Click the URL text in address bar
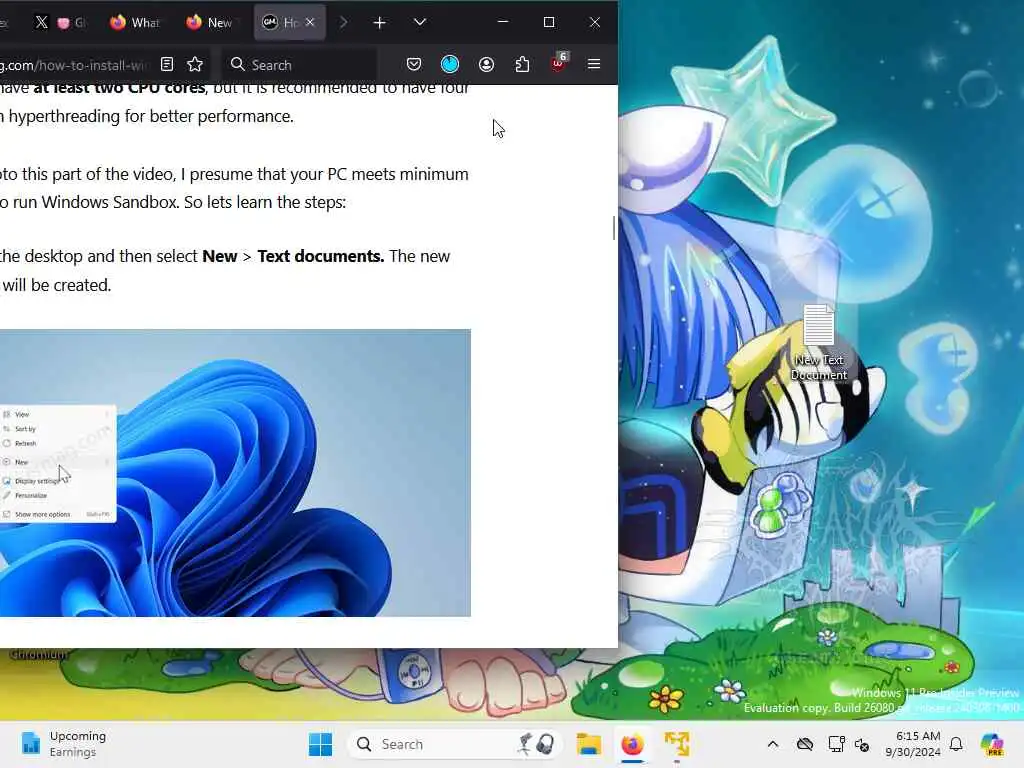 (x=74, y=65)
